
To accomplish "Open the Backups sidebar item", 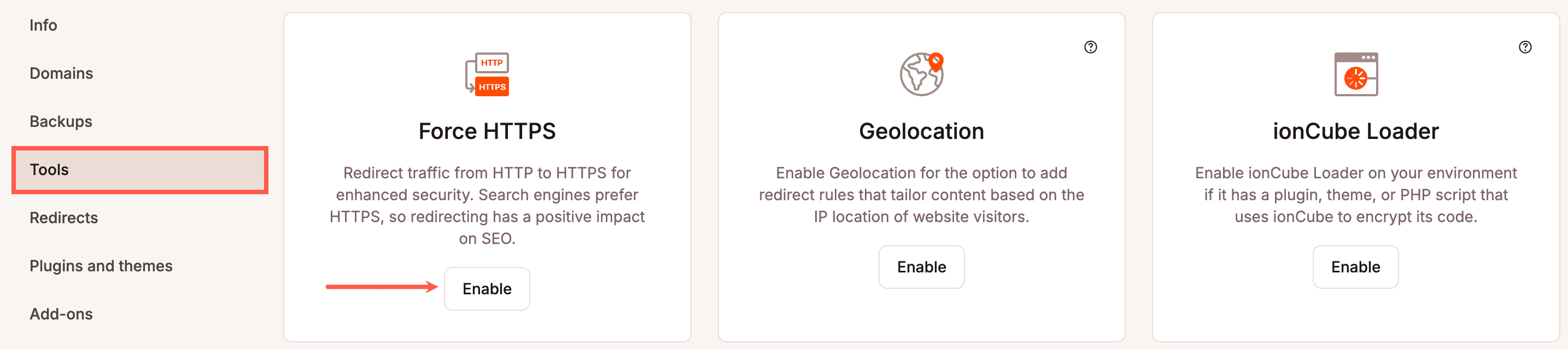I will tap(61, 121).
